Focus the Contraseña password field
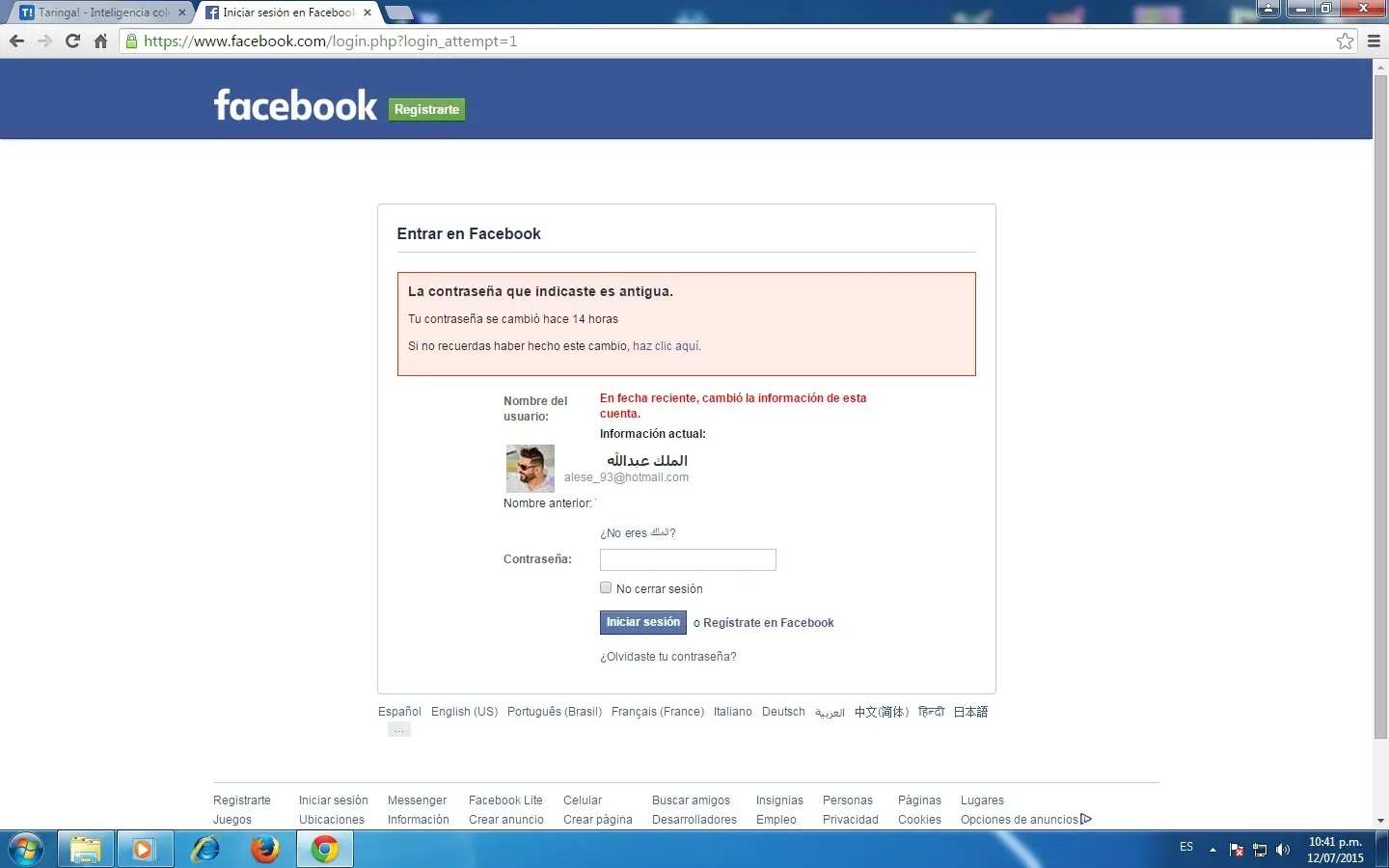The height and width of the screenshot is (868, 1389). [688, 559]
